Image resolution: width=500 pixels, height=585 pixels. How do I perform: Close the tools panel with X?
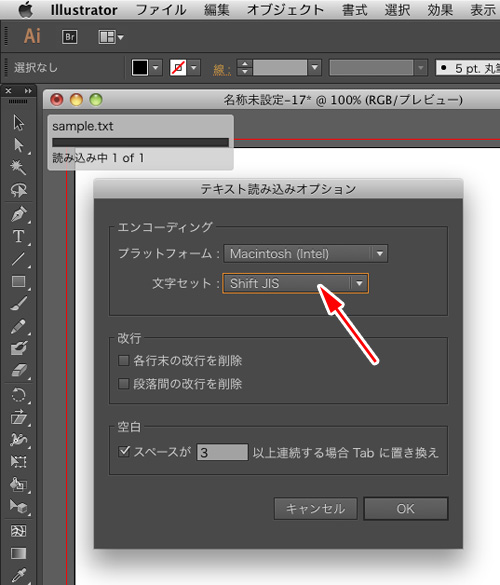pyautogui.click(x=8, y=91)
